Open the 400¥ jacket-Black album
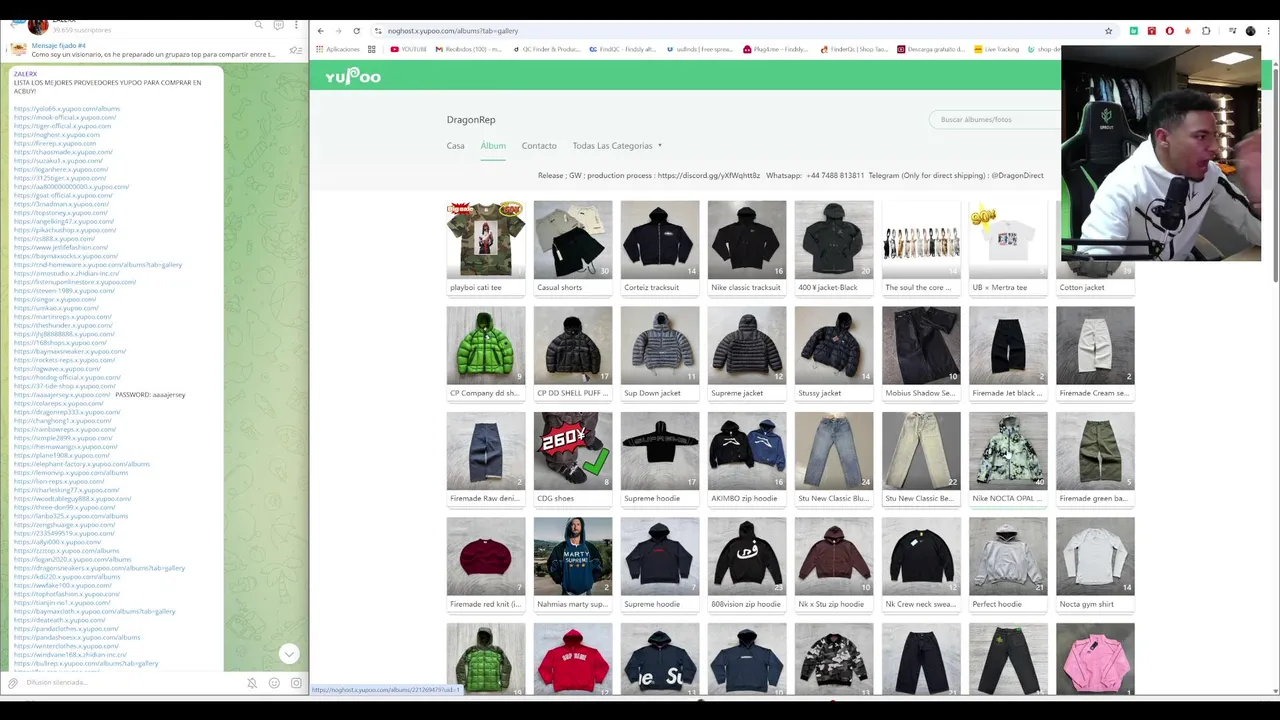The image size is (1280, 720). pyautogui.click(x=834, y=247)
